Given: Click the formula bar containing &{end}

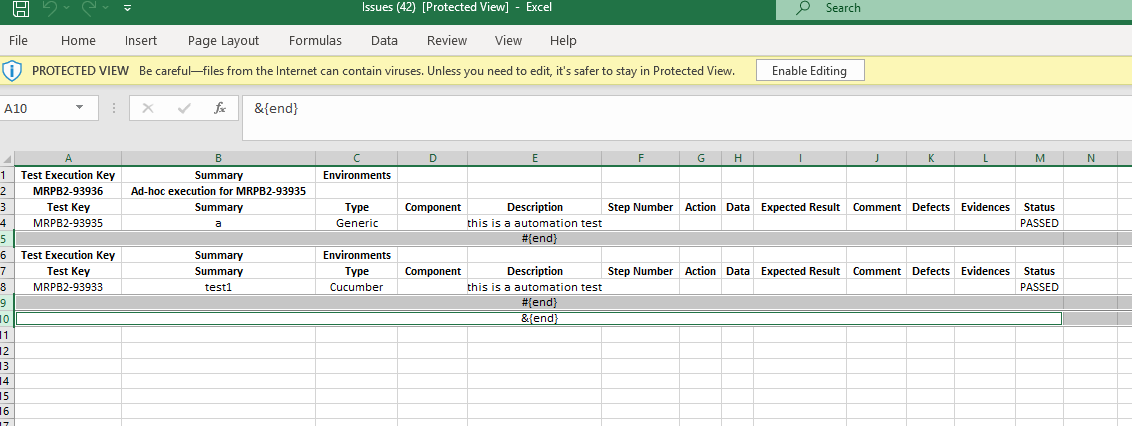Looking at the screenshot, I should click(687, 118).
